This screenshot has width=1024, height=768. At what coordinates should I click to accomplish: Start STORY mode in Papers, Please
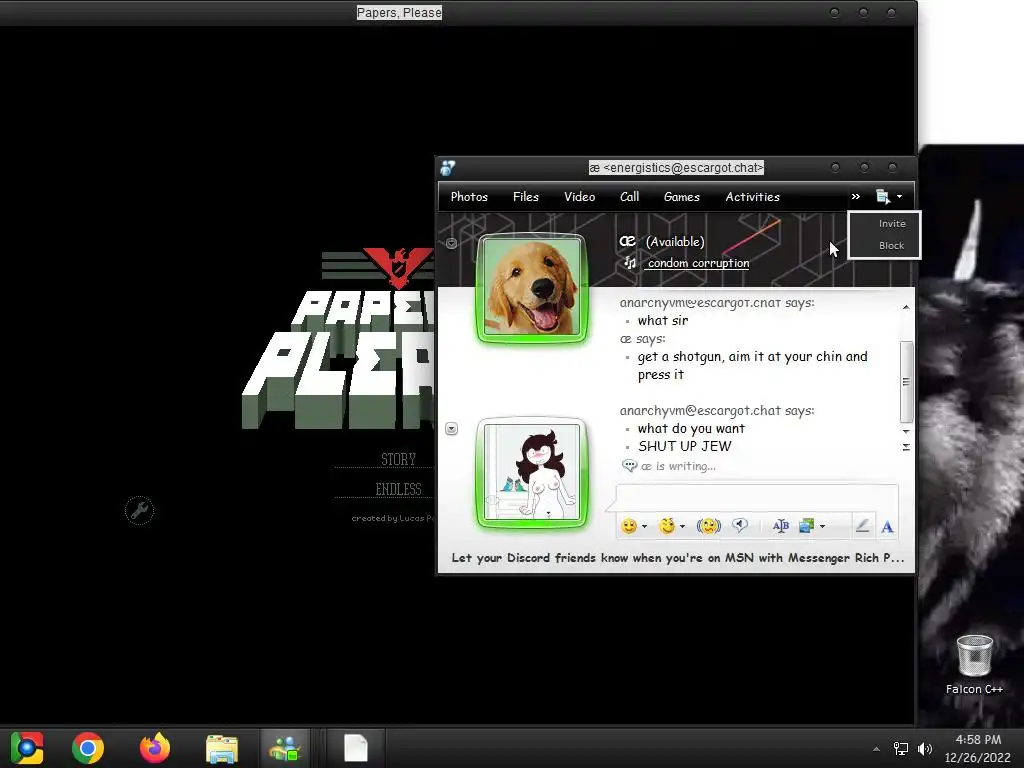pyautogui.click(x=398, y=459)
